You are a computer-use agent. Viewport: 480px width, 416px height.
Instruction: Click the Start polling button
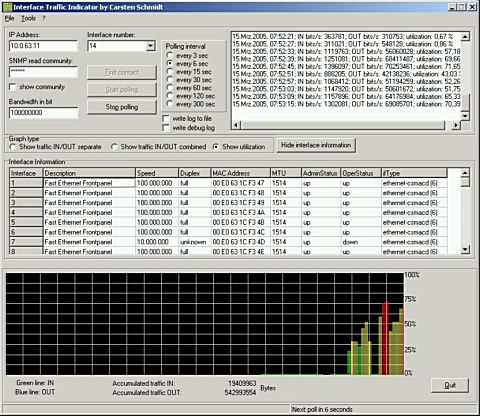122,90
